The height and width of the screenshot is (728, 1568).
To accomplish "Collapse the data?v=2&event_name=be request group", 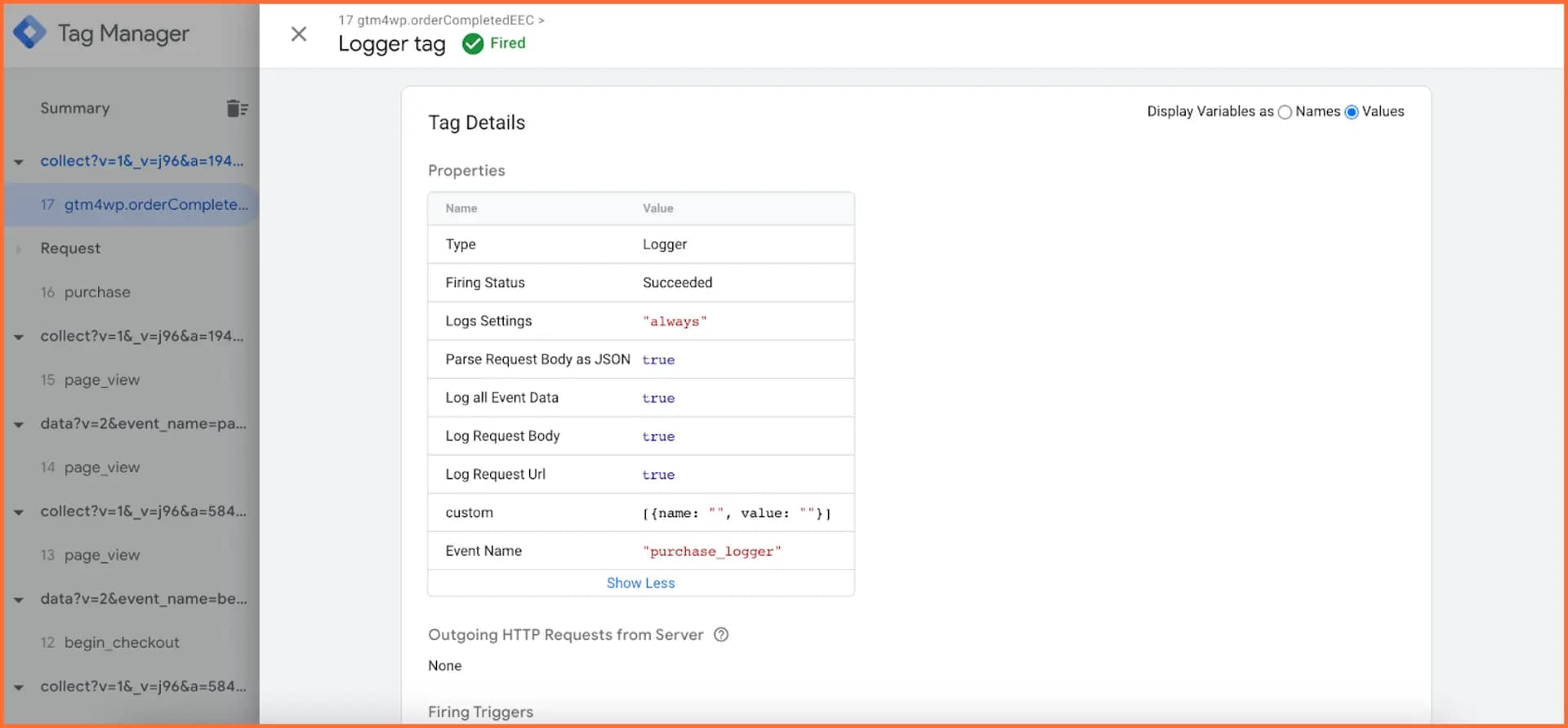I will coord(19,600).
